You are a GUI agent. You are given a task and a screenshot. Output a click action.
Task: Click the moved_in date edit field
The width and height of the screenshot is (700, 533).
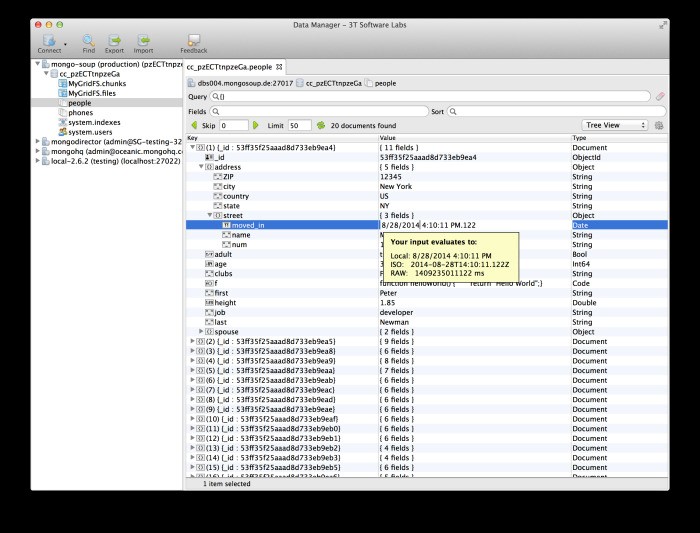pyautogui.click(x=475, y=225)
